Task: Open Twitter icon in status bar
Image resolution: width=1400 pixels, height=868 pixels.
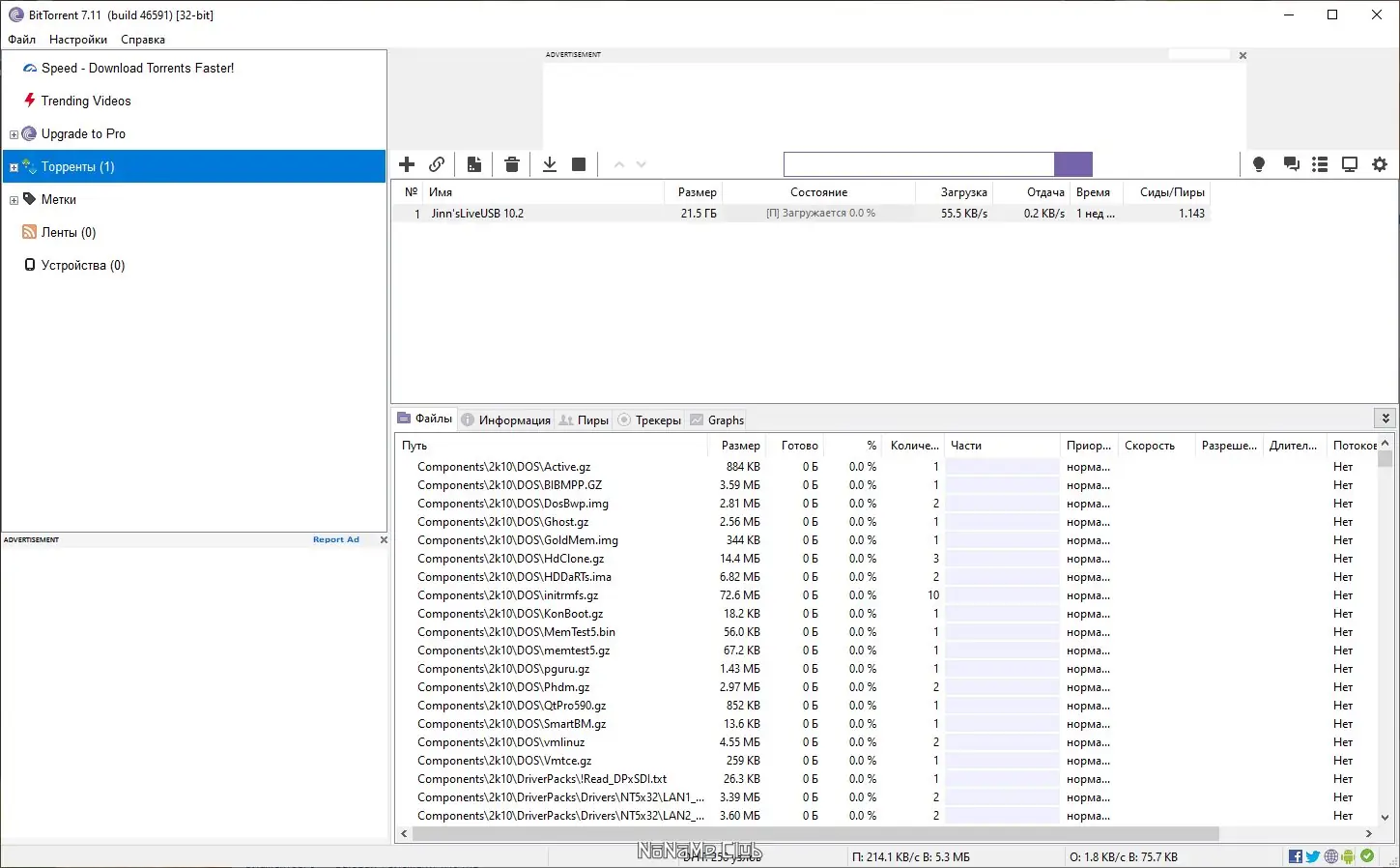Action: click(x=1313, y=856)
